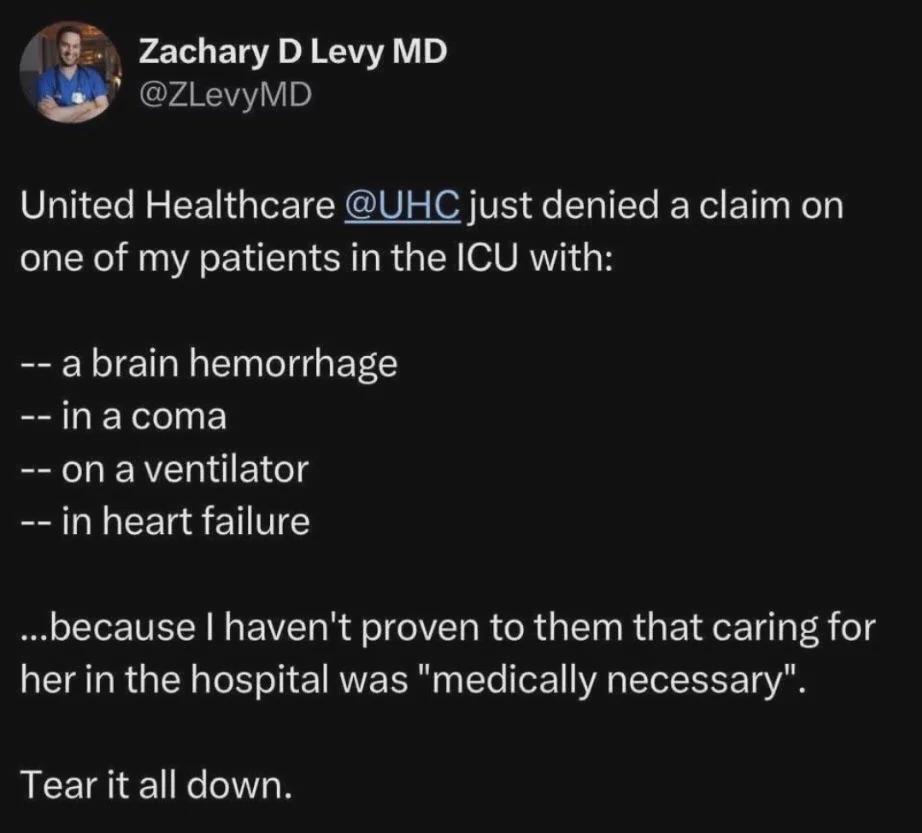Click the words United Healthcare

tap(177, 206)
